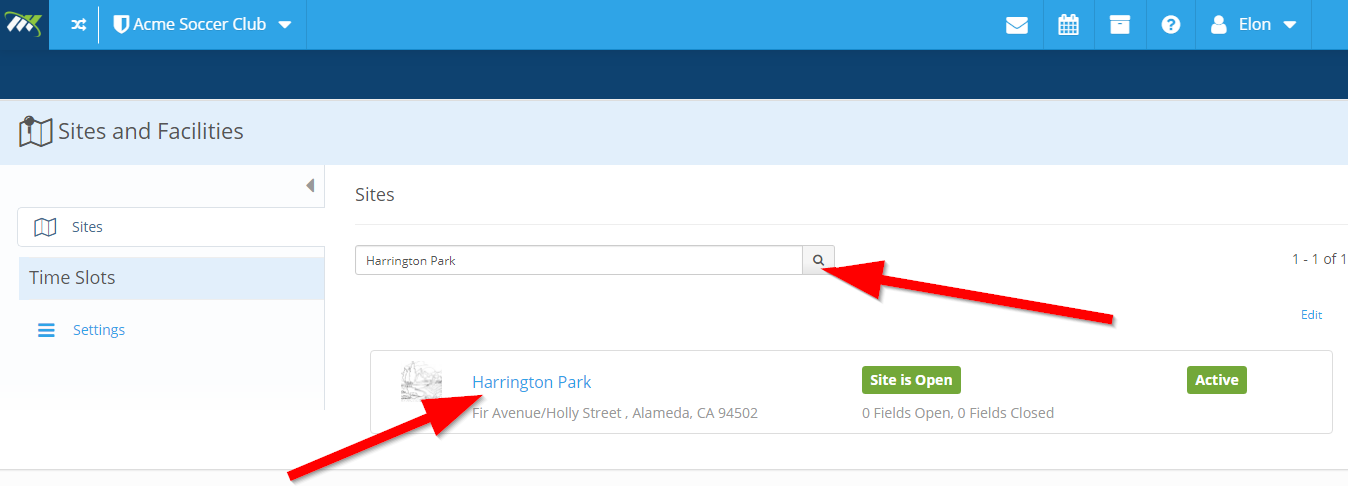This screenshot has width=1348, height=486.
Task: Click the Site is Open badge
Action: 911,380
